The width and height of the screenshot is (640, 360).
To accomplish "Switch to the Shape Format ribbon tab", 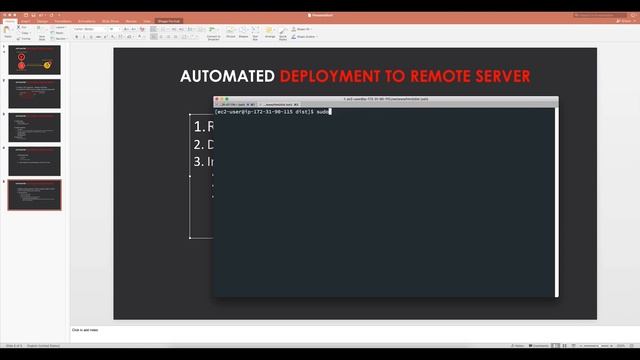I will (169, 21).
